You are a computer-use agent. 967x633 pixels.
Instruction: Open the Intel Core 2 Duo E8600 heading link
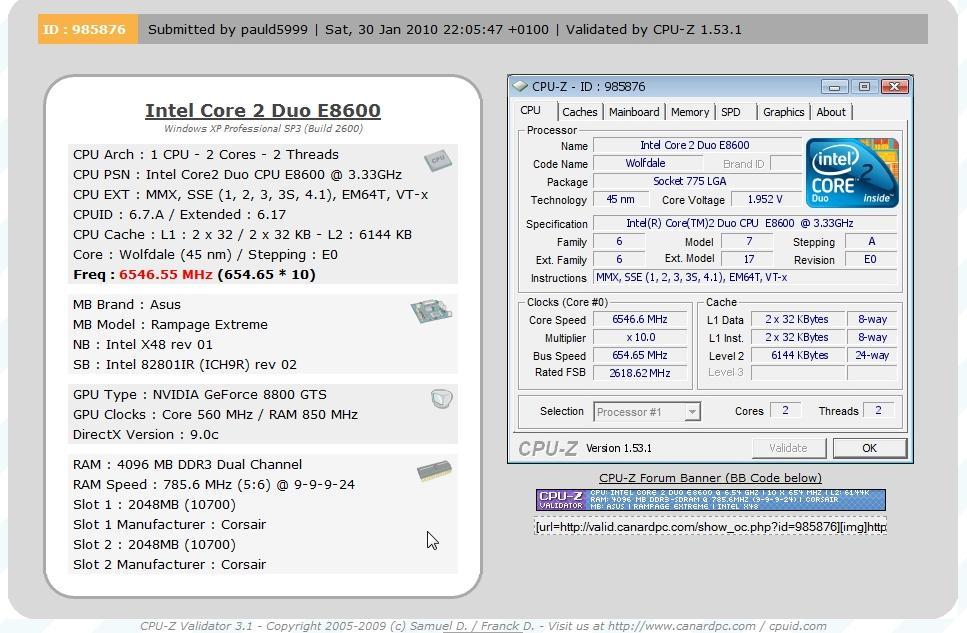click(263, 110)
